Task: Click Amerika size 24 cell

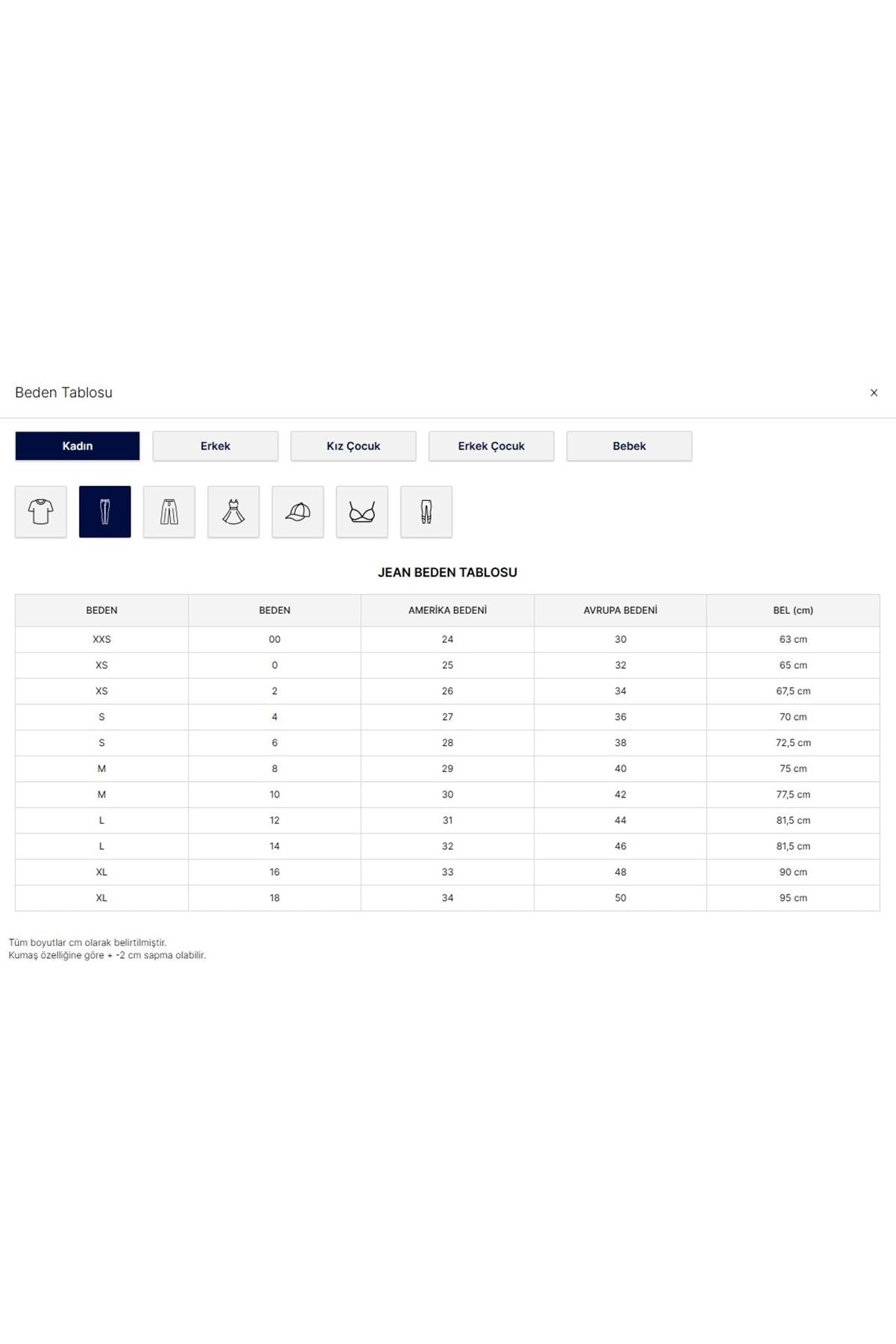Action: click(447, 639)
